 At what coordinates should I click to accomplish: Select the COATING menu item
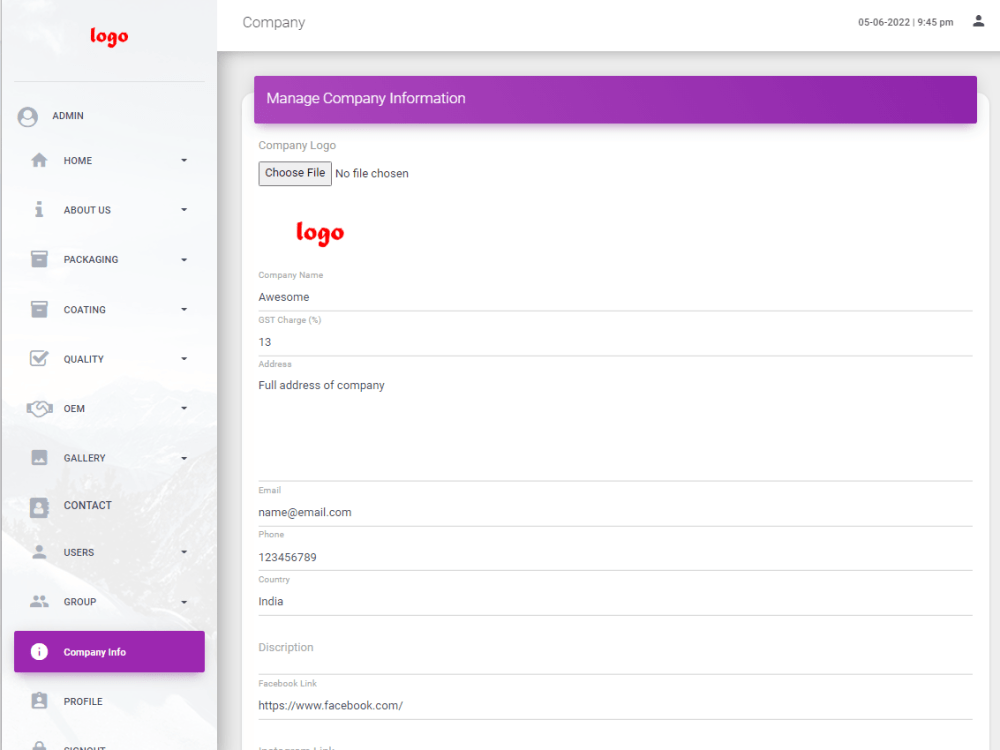[109, 309]
